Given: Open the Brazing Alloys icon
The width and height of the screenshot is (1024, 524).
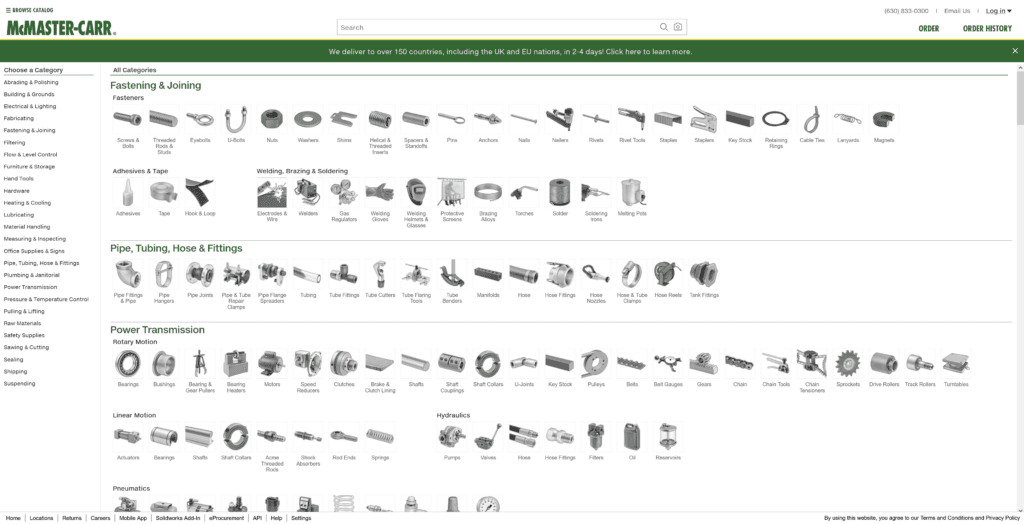Looking at the screenshot, I should click(488, 193).
